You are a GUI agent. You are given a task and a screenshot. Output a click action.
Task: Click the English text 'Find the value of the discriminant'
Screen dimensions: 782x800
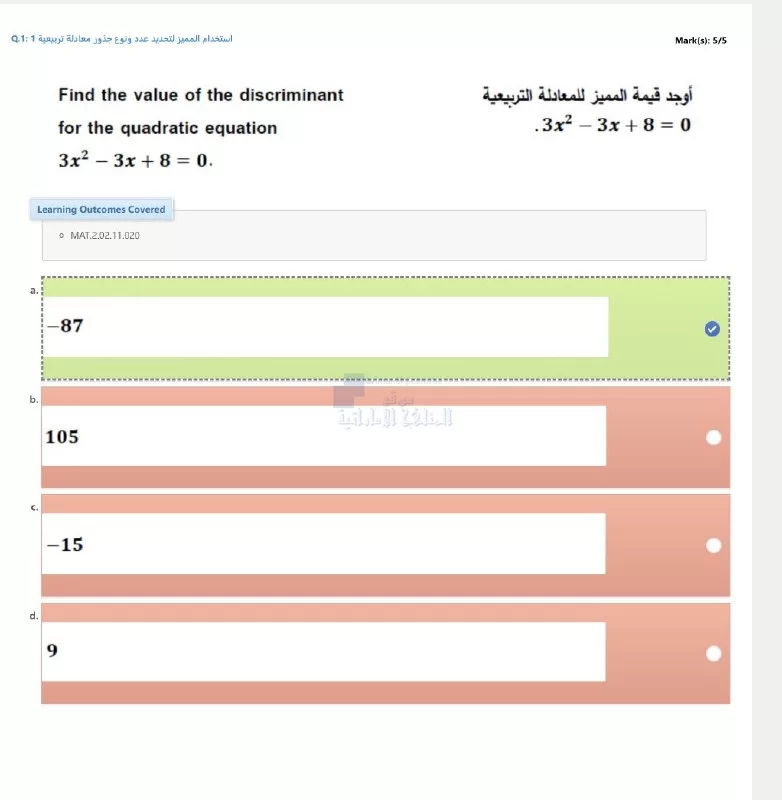pyautogui.click(x=201, y=95)
